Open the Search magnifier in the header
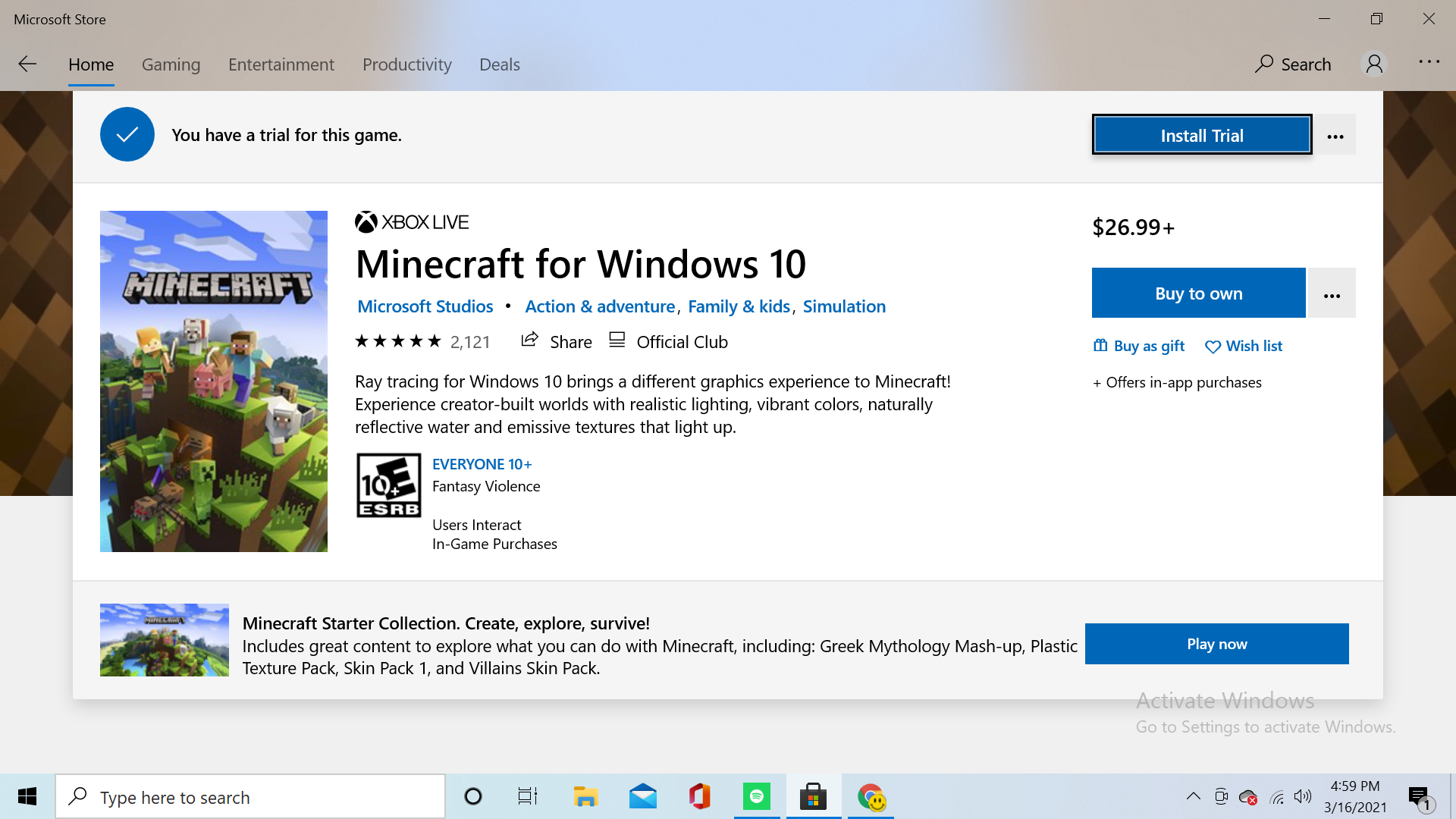Image resolution: width=1456 pixels, height=819 pixels. 1263,64
